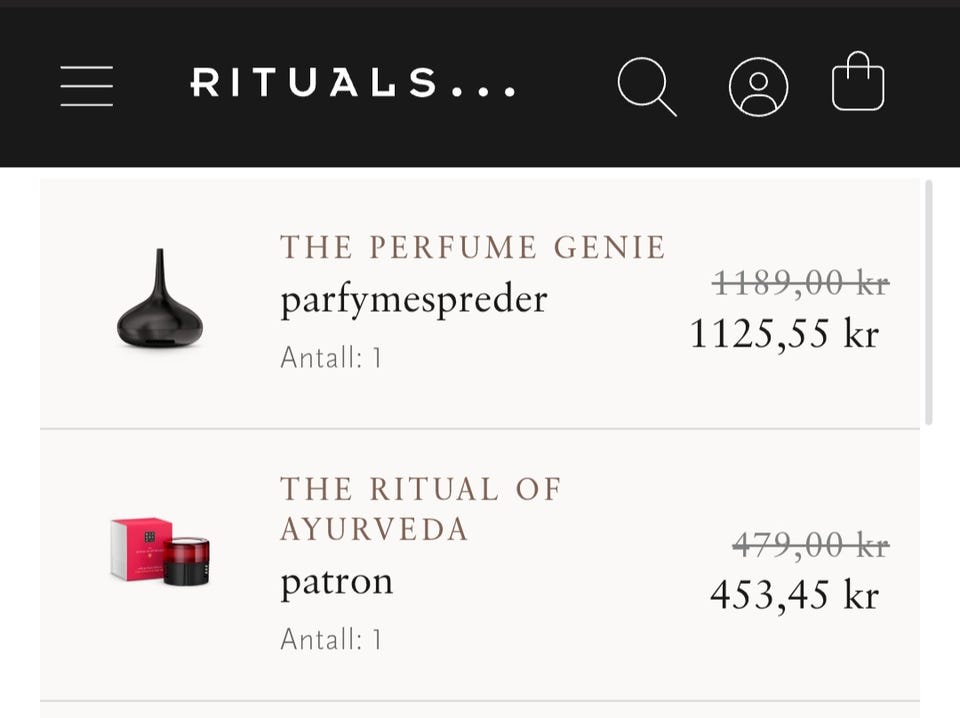The image size is (960, 718).
Task: Open THE RITUAL OF AYURVEDA title
Action: click(420, 508)
